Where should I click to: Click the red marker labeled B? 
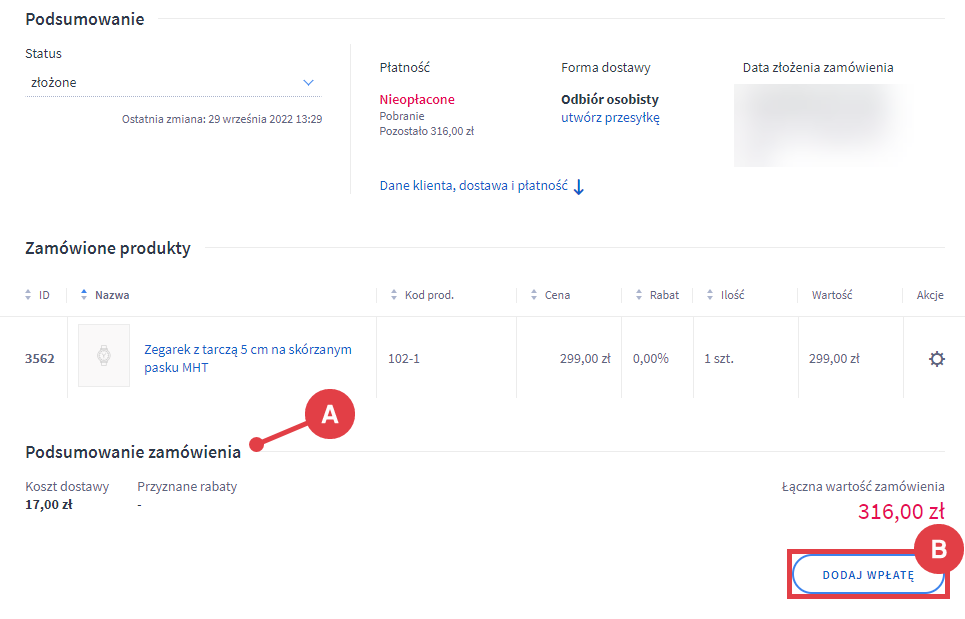click(x=938, y=549)
